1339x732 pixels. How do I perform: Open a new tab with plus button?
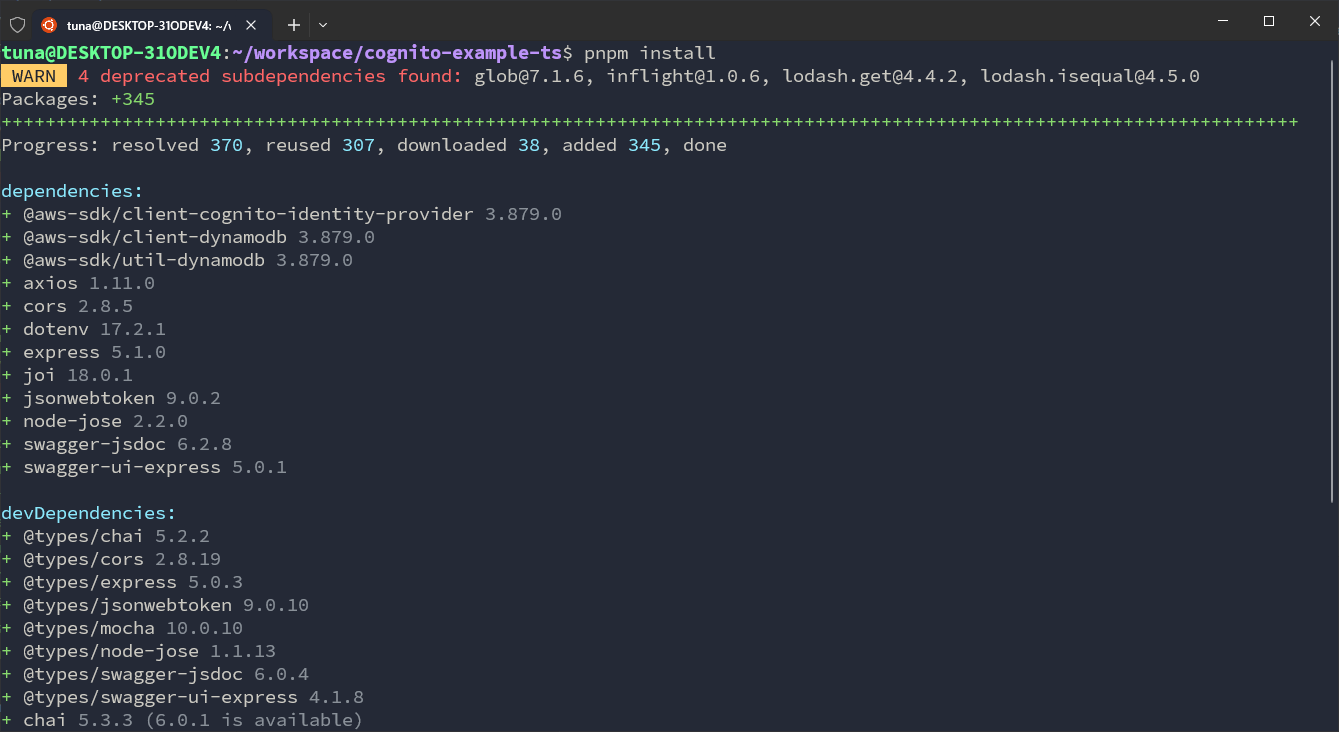[294, 24]
